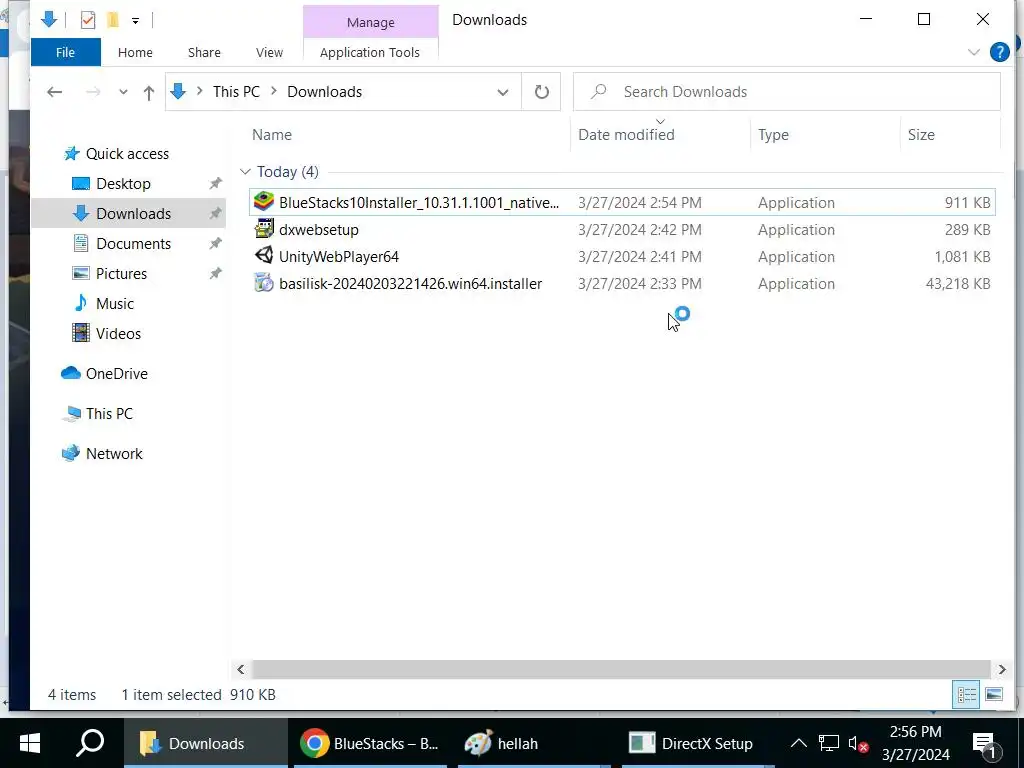This screenshot has width=1024, height=768.
Task: Switch to Large icons view layout
Action: pyautogui.click(x=994, y=694)
